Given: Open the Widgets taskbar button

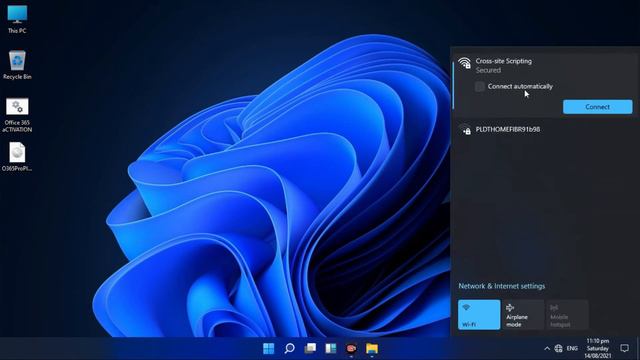Looking at the screenshot, I should pyautogui.click(x=331, y=349).
